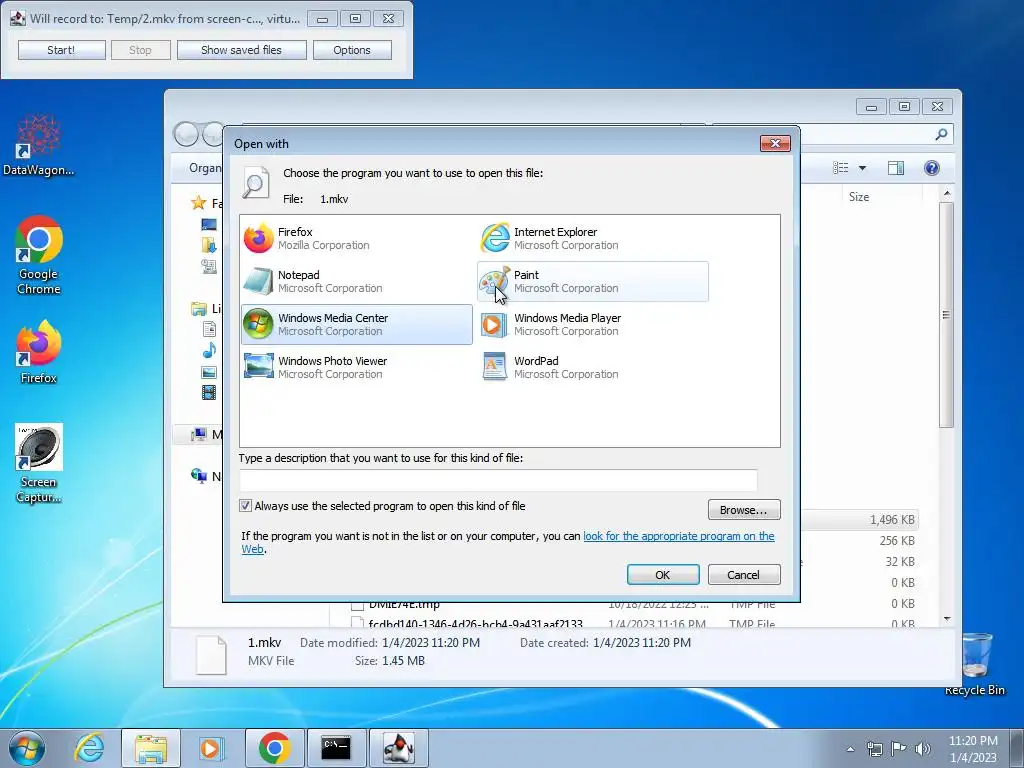
Task: Click the 1.mkv file icon in details pane
Action: [211, 654]
